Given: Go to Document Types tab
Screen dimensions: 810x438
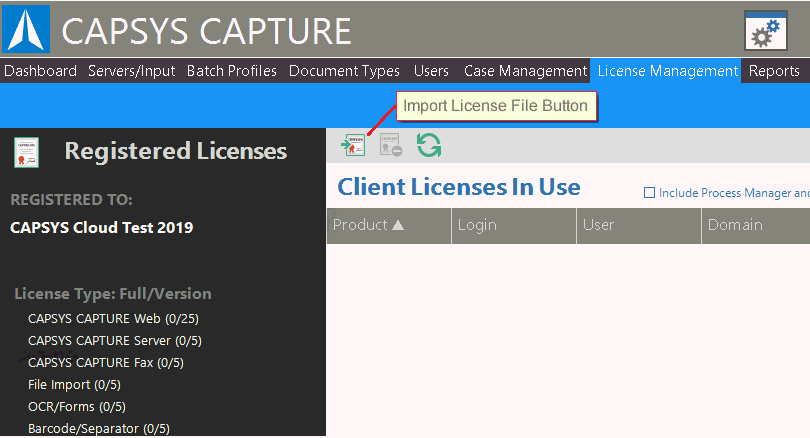Looking at the screenshot, I should 344,71.
